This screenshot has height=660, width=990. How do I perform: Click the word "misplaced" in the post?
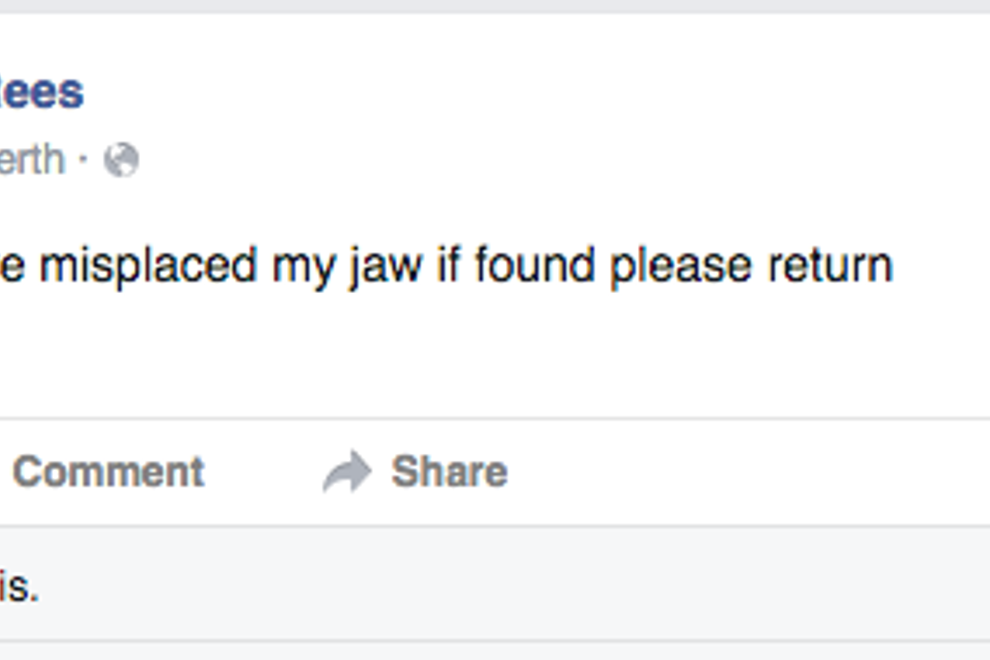tap(148, 267)
